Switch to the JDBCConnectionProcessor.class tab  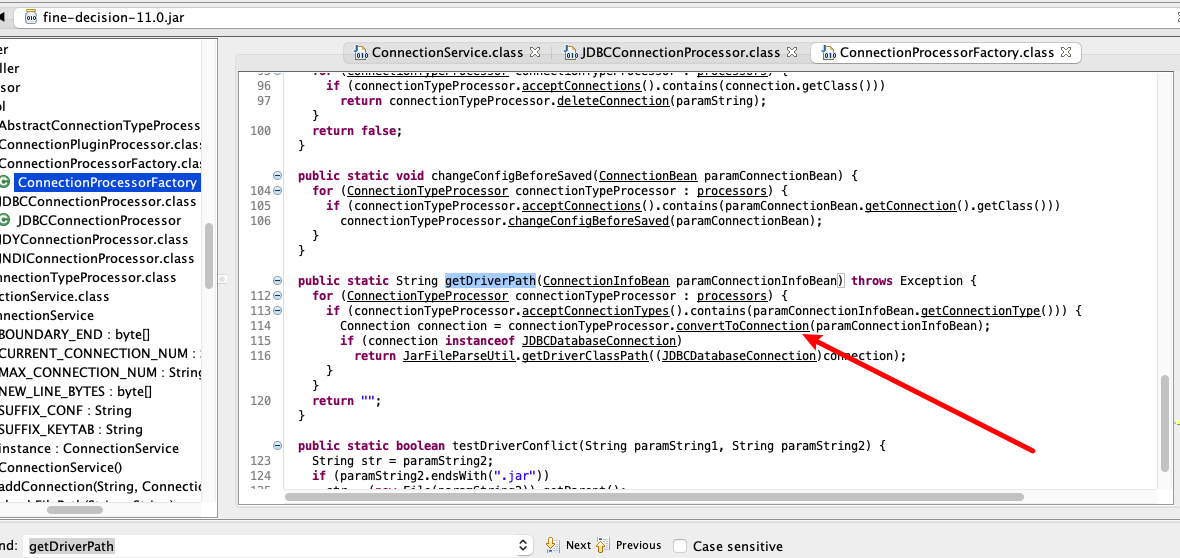coord(670,52)
